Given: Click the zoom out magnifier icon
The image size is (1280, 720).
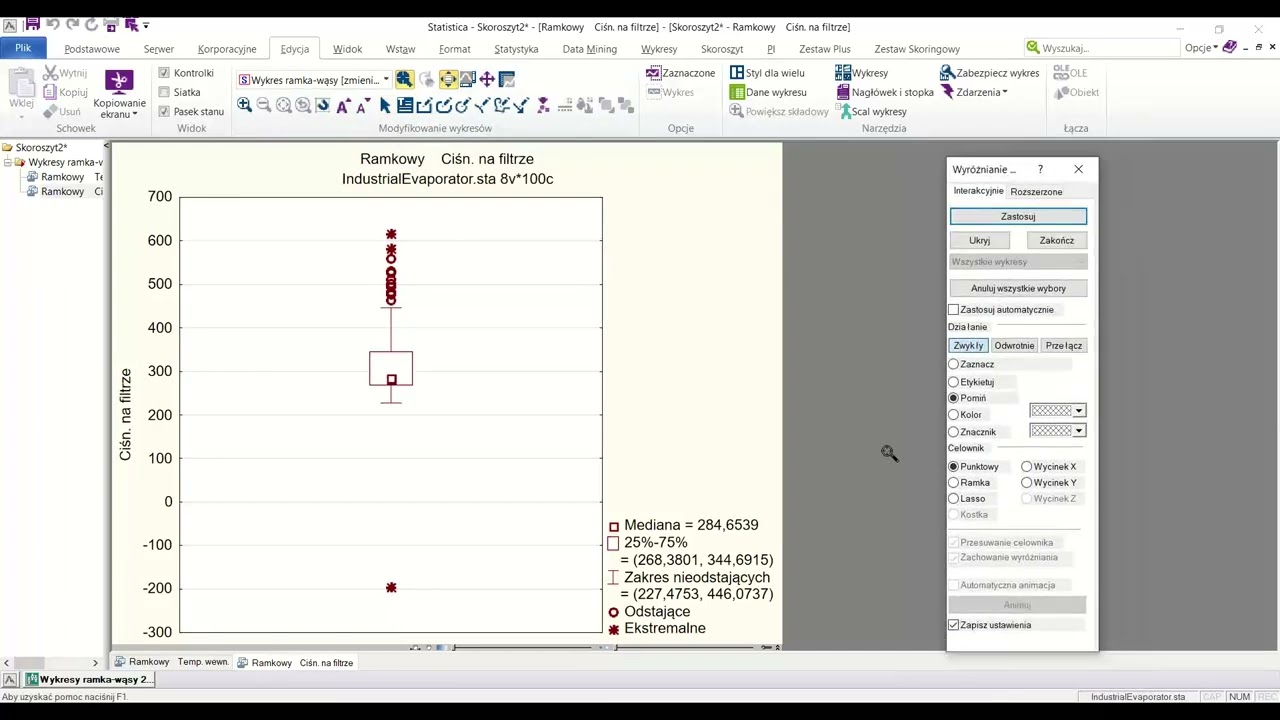Looking at the screenshot, I should pos(264,105).
